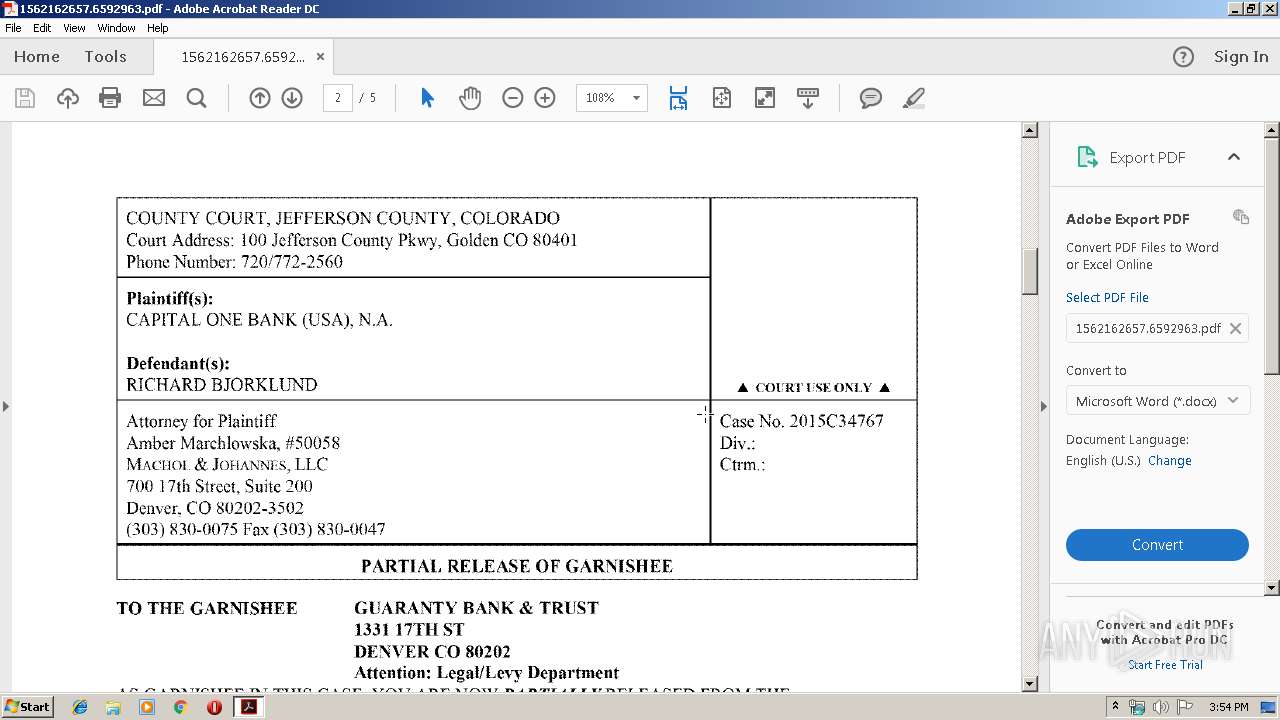Remove the selected PDF file
The width and height of the screenshot is (1280, 720).
1236,329
